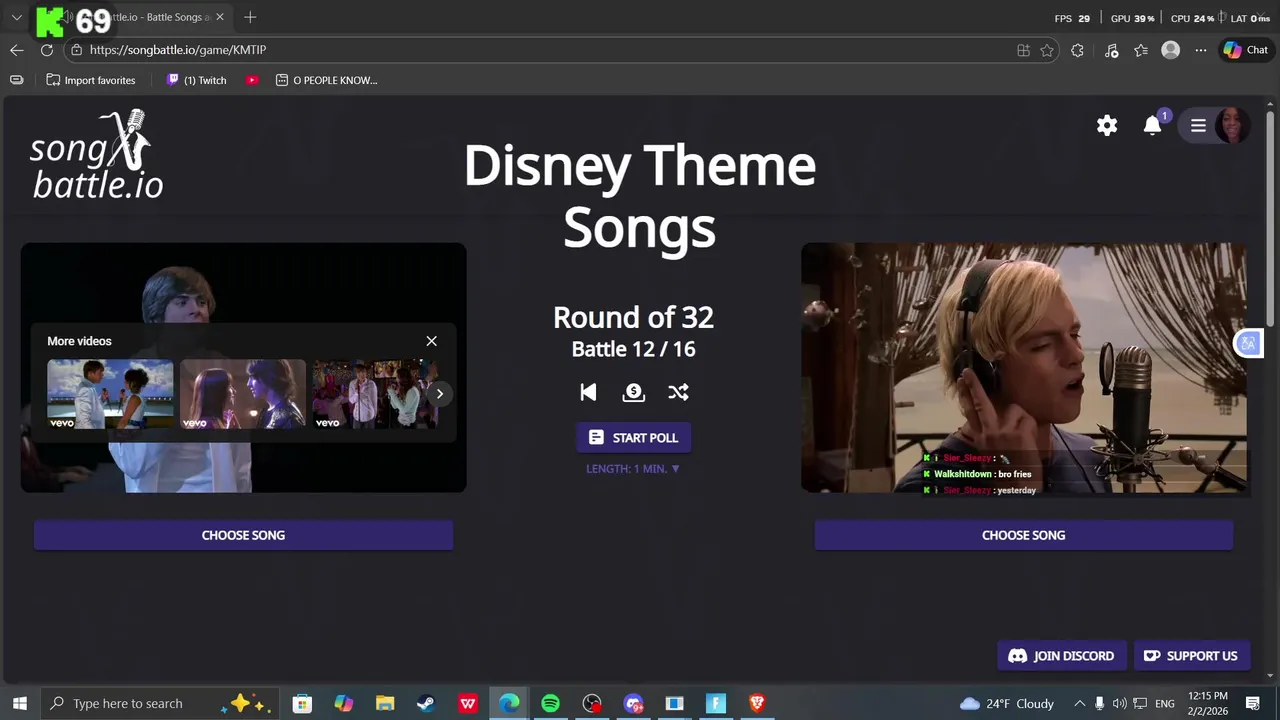The image size is (1280, 720).
Task: Open the Twitch bookmark
Action: (x=197, y=80)
